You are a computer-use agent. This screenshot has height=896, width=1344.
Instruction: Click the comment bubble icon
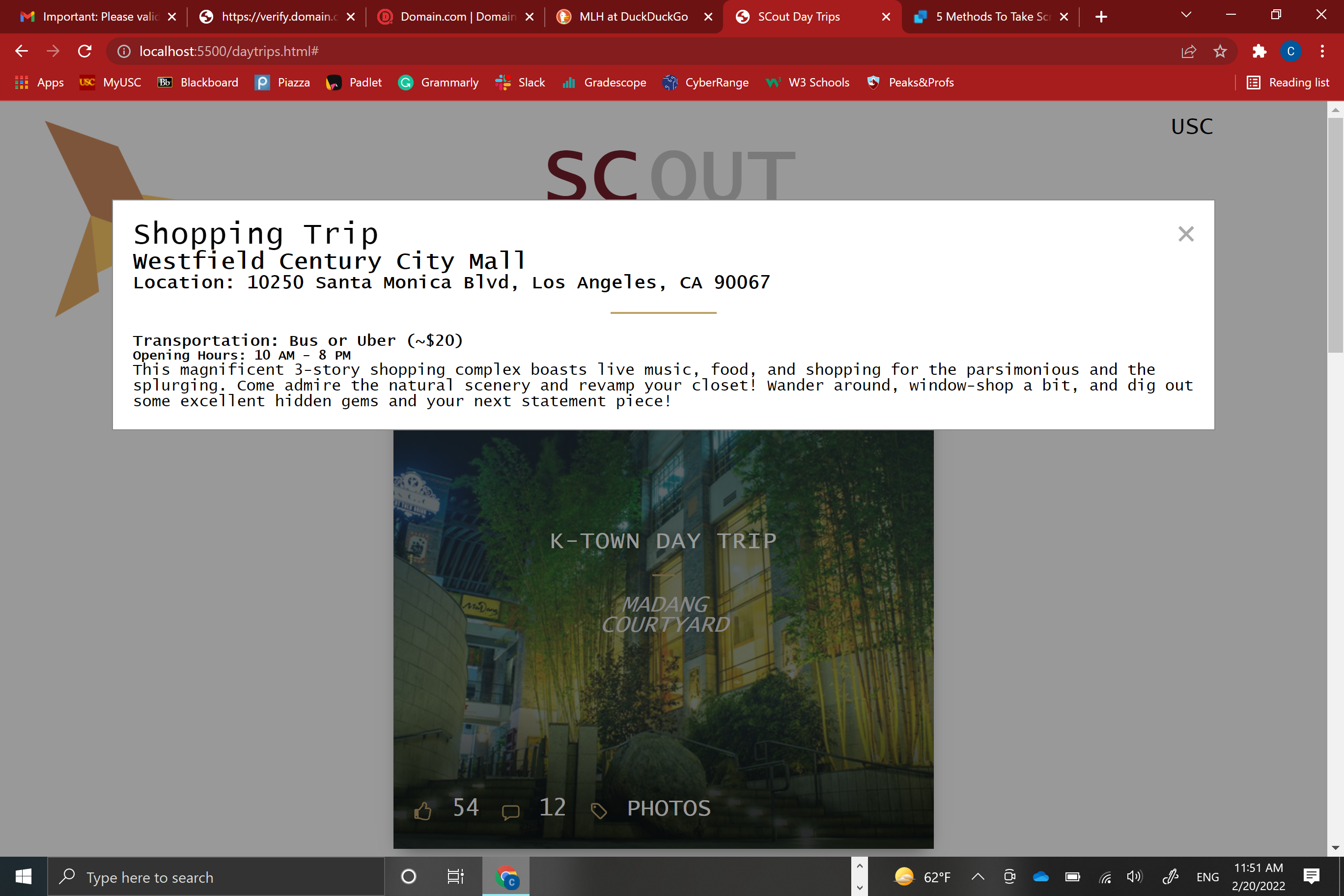510,812
